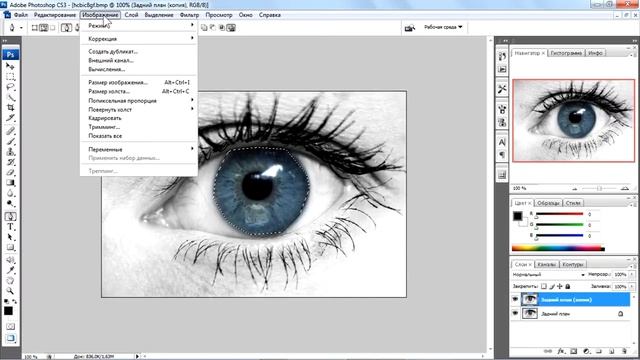This screenshot has width=640, height=360.
Task: Select the Eyedropper tool
Action: 10,270
